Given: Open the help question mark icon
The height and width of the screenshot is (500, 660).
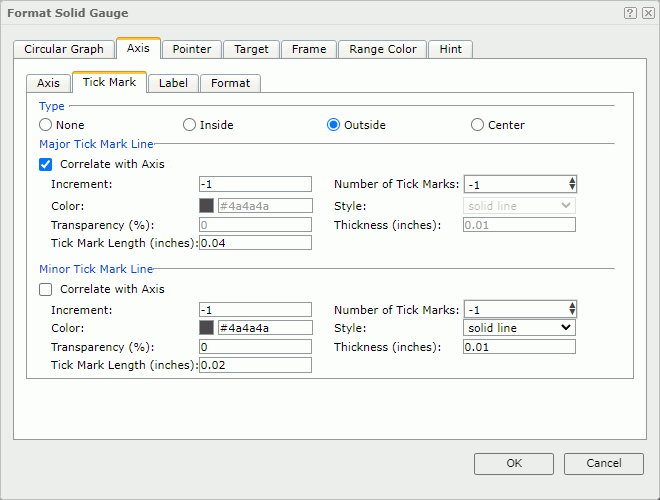Looking at the screenshot, I should coord(630,13).
